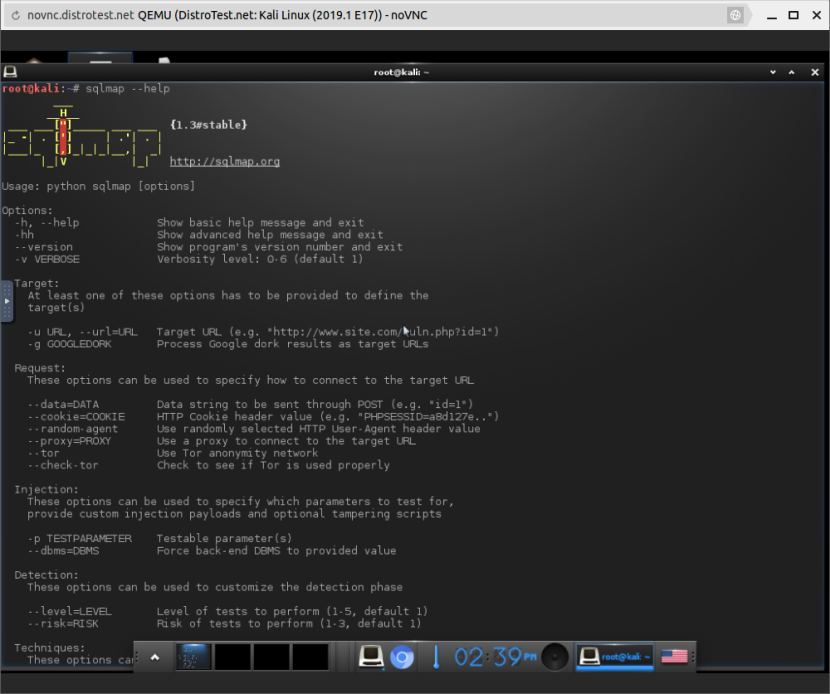Click the '--random-agent' option text
The width and height of the screenshot is (830, 694).
coord(73,429)
